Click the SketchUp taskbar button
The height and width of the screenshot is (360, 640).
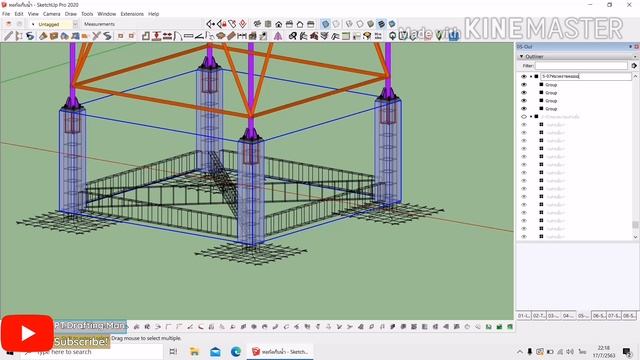coord(280,351)
